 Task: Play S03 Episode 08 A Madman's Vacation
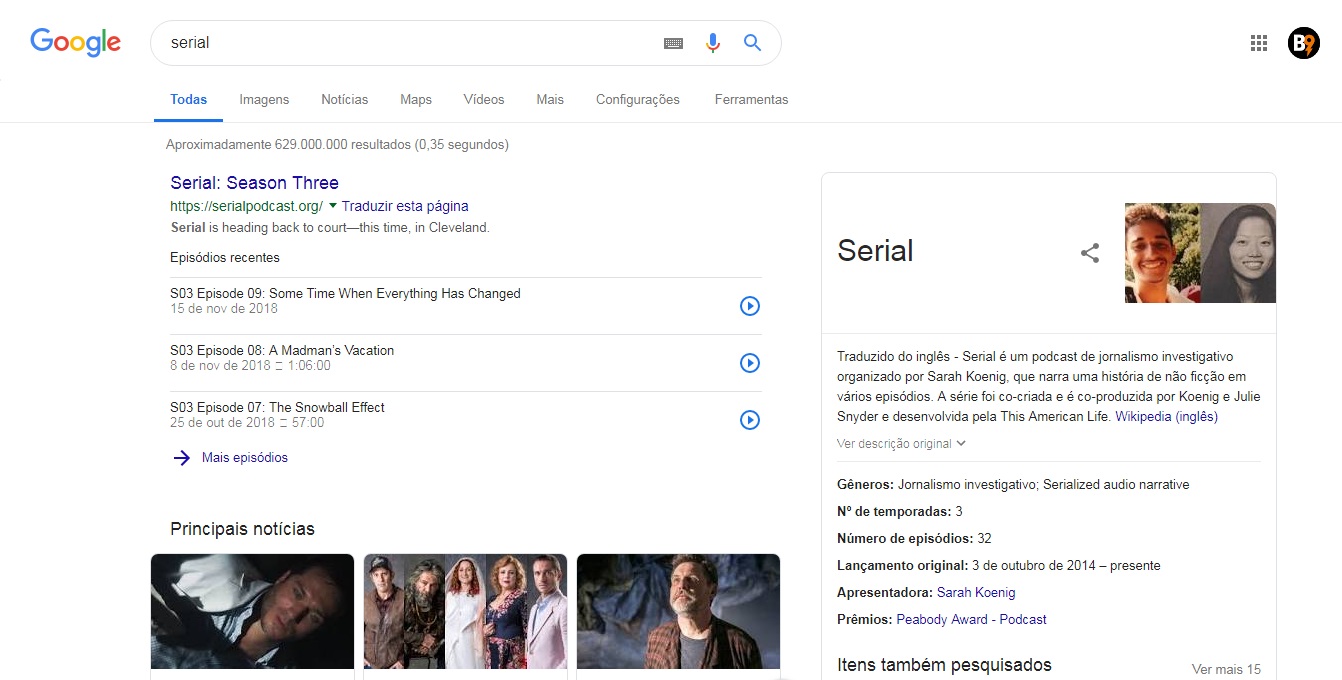pyautogui.click(x=750, y=363)
